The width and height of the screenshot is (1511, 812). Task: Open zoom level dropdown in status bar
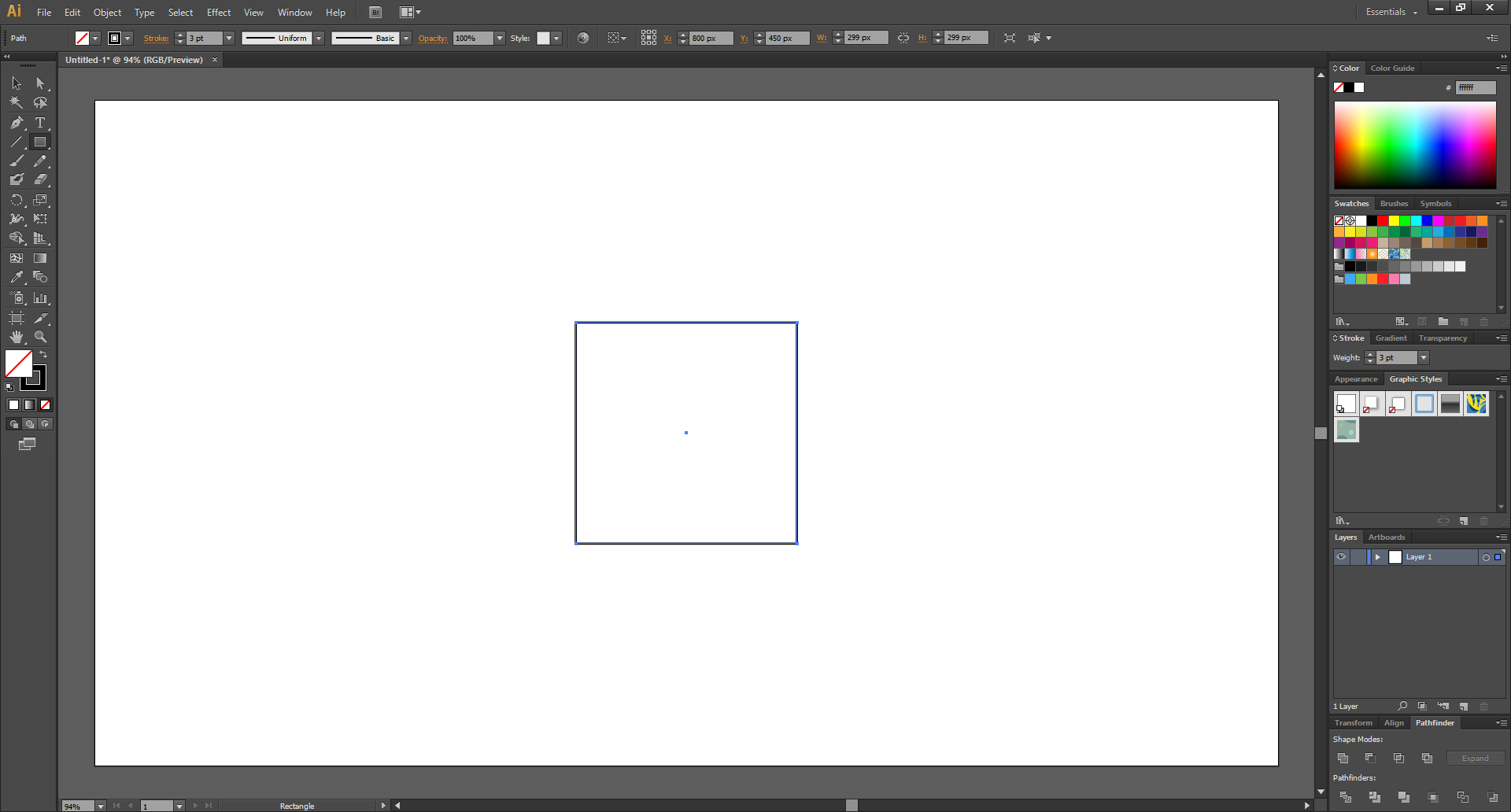click(101, 806)
